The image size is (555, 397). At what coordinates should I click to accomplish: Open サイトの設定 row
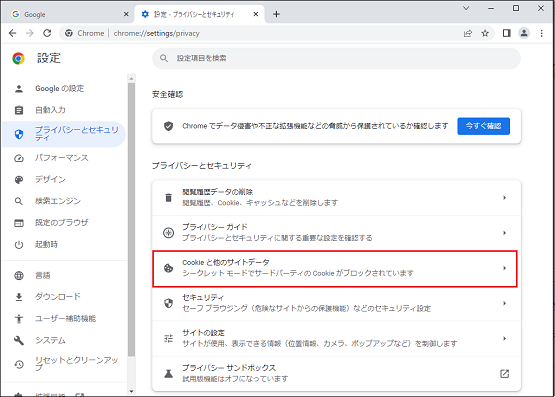[x=336, y=339]
